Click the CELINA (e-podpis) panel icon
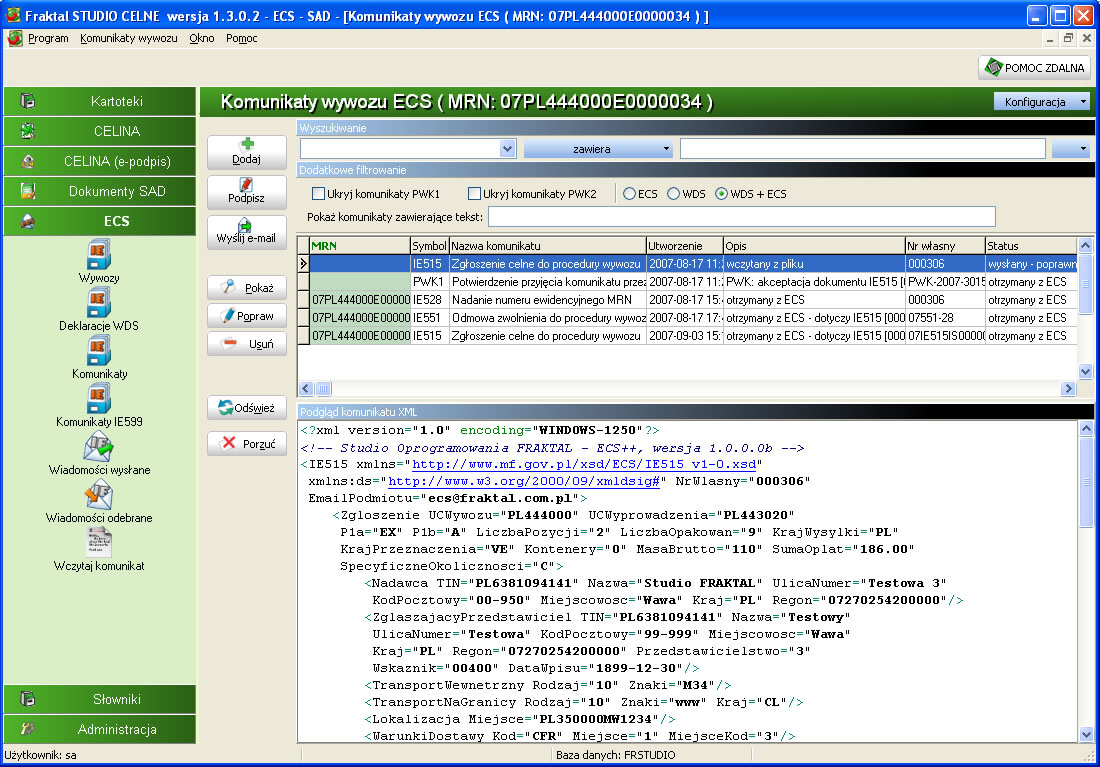The width and height of the screenshot is (1100, 767). (x=27, y=161)
